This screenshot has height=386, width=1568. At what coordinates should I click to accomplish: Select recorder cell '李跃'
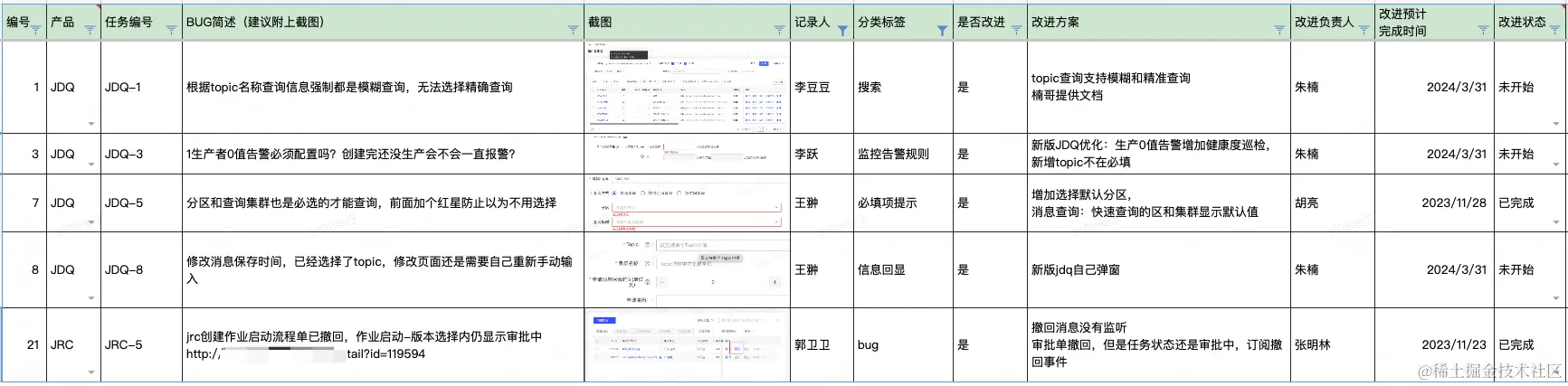pyautogui.click(x=822, y=154)
